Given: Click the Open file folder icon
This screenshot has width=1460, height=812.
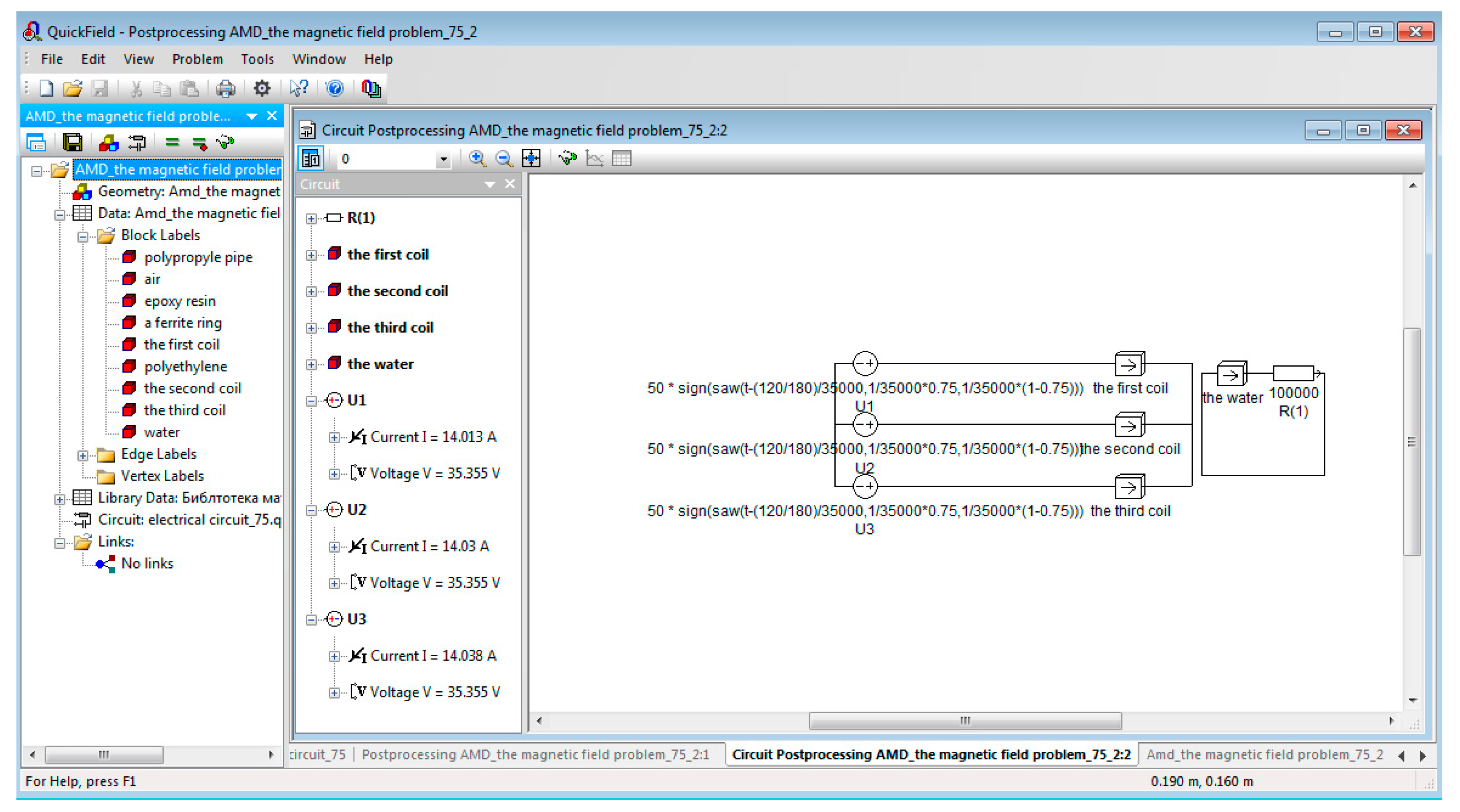Looking at the screenshot, I should tap(72, 88).
